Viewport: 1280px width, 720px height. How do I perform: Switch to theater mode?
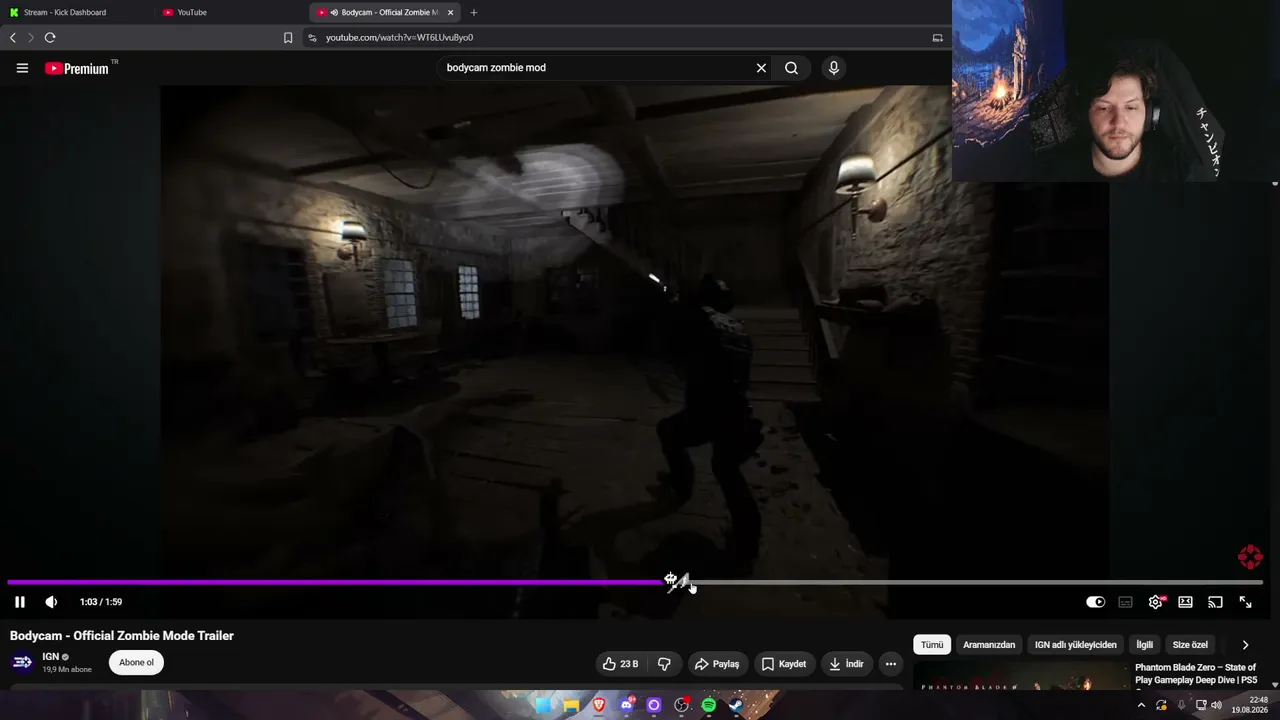pos(1185,602)
